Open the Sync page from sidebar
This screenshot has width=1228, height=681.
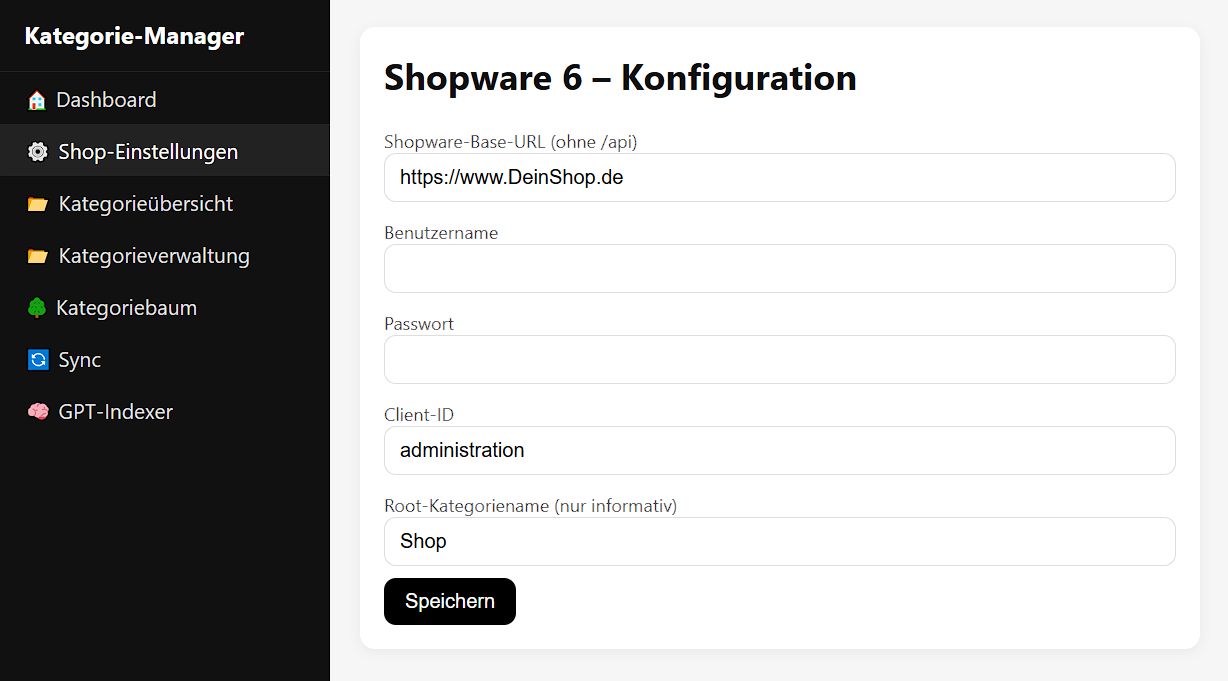tap(77, 359)
